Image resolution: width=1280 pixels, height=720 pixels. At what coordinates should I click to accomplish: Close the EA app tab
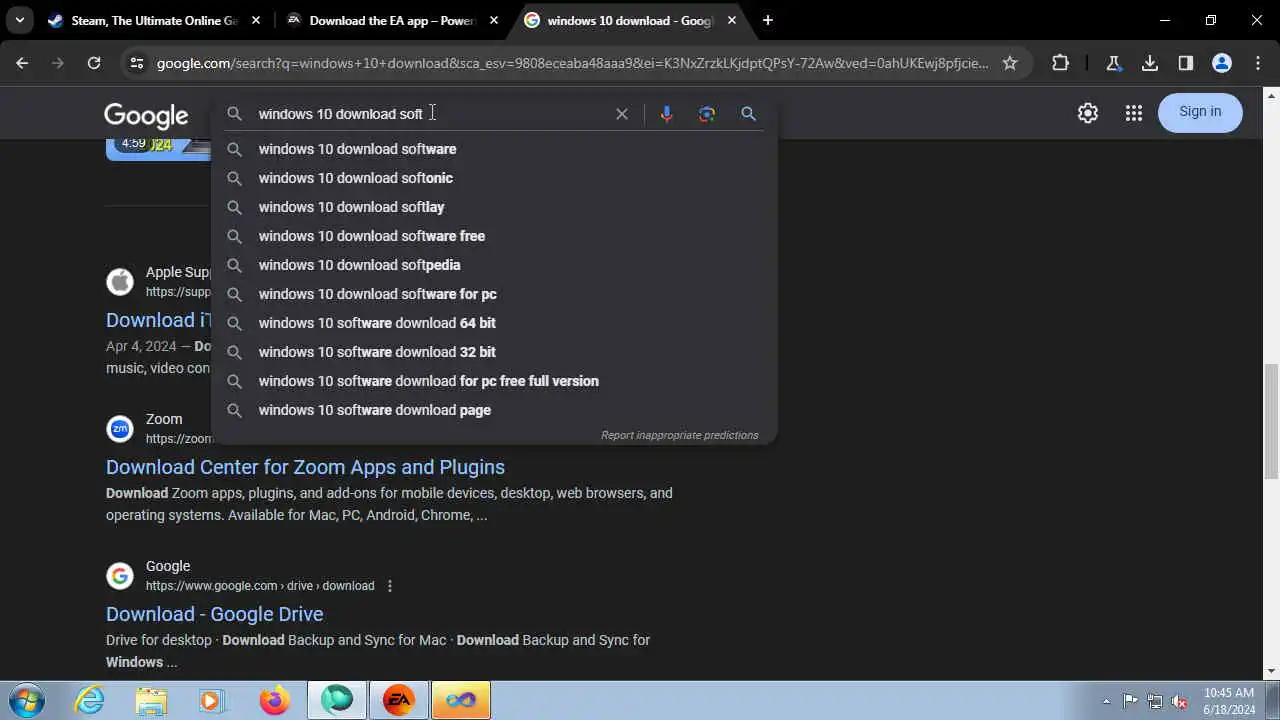(494, 20)
